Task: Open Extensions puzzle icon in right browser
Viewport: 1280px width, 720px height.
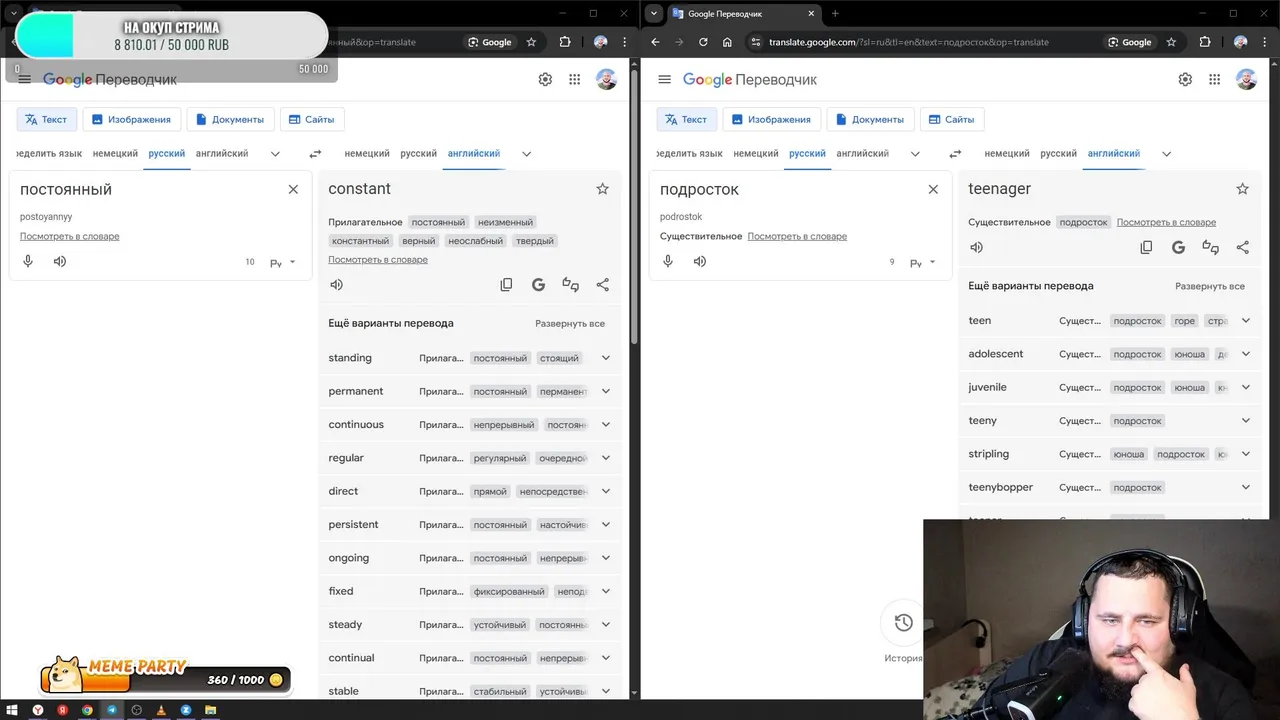Action: point(1204,42)
